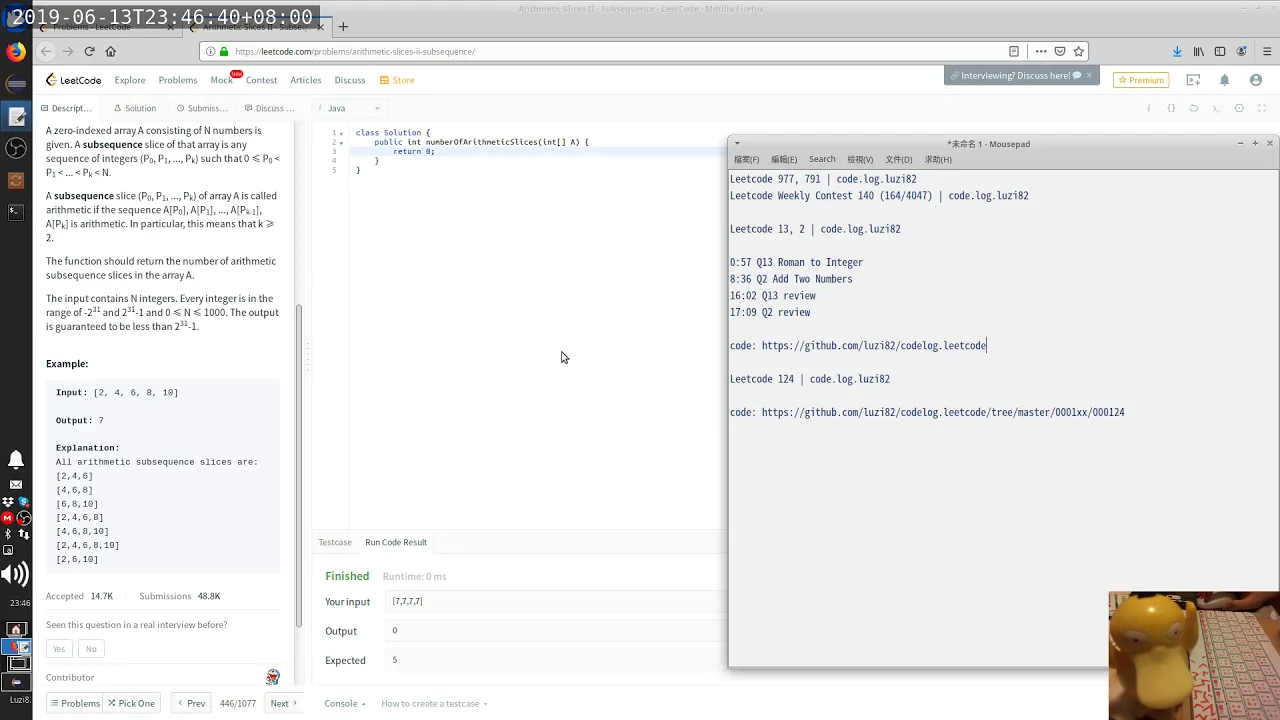The width and height of the screenshot is (1280, 720).
Task: Click the Premium button
Action: coord(1141,80)
